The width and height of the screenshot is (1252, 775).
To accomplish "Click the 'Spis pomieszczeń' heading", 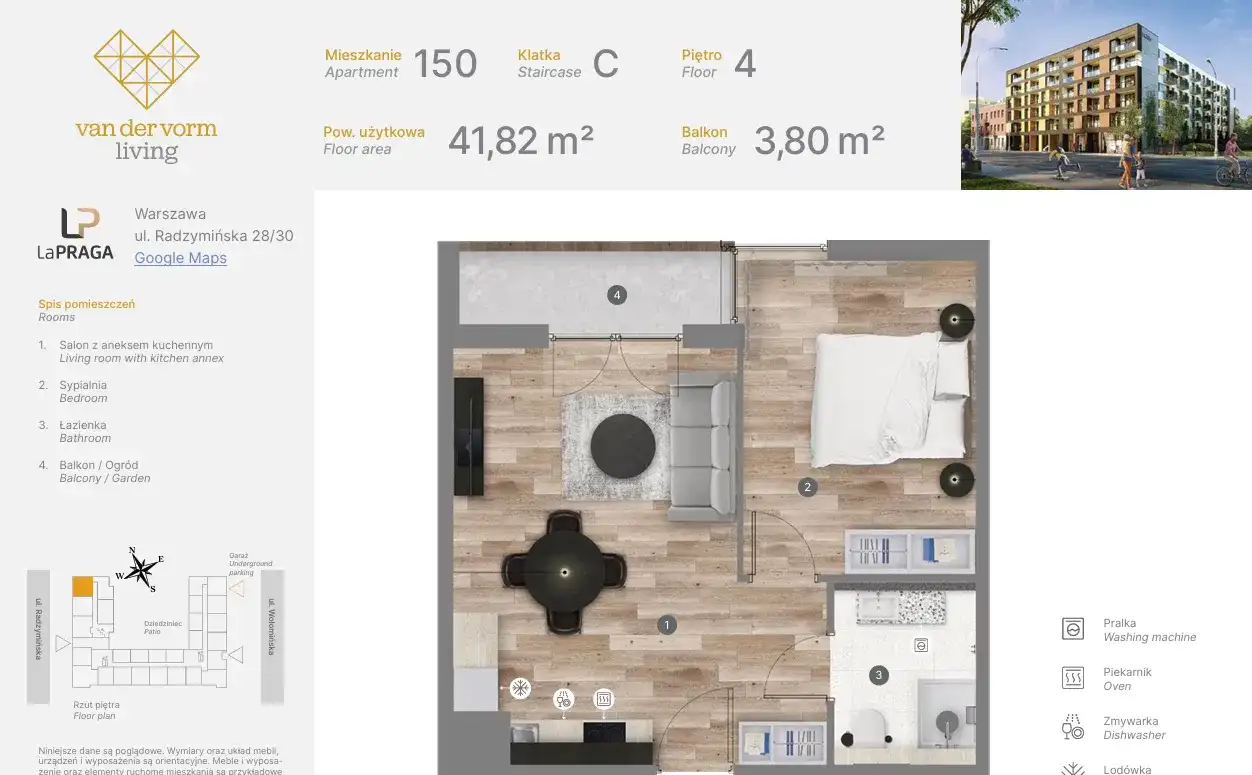I will click(x=87, y=304).
